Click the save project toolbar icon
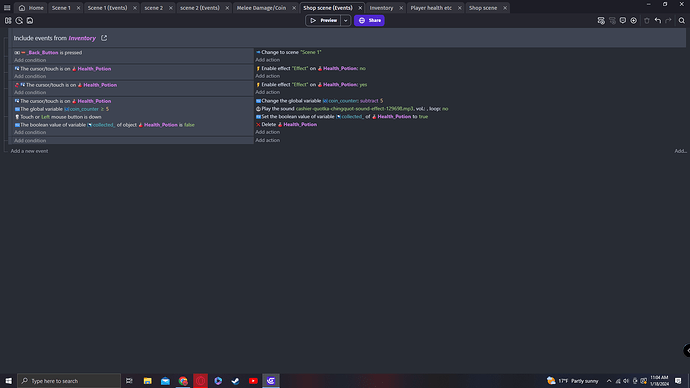690x388 pixels. [x=30, y=20]
